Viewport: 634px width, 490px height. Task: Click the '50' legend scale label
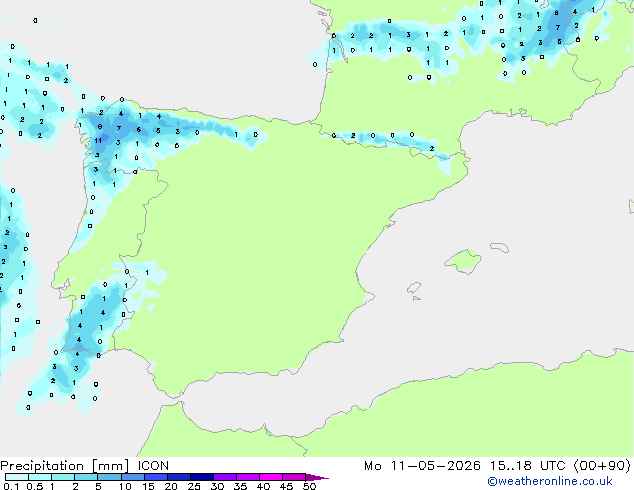[x=309, y=486]
